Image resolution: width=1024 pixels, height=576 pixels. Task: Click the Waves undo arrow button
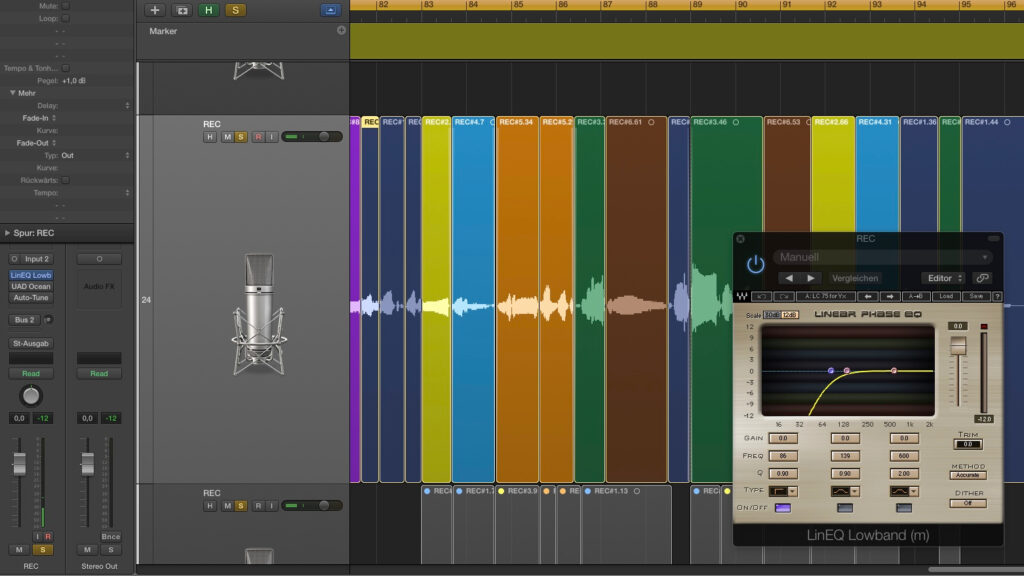point(761,296)
